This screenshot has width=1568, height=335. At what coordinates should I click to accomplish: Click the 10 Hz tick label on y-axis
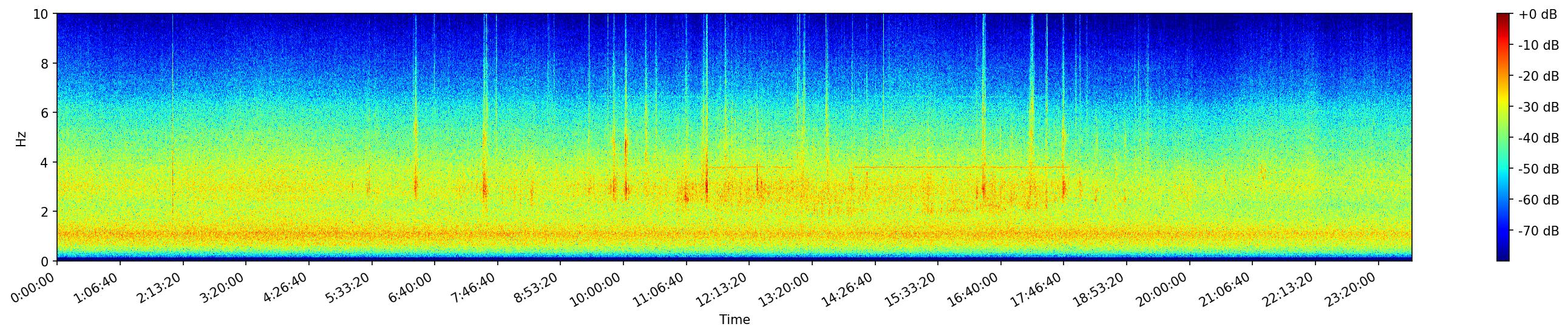click(x=41, y=14)
